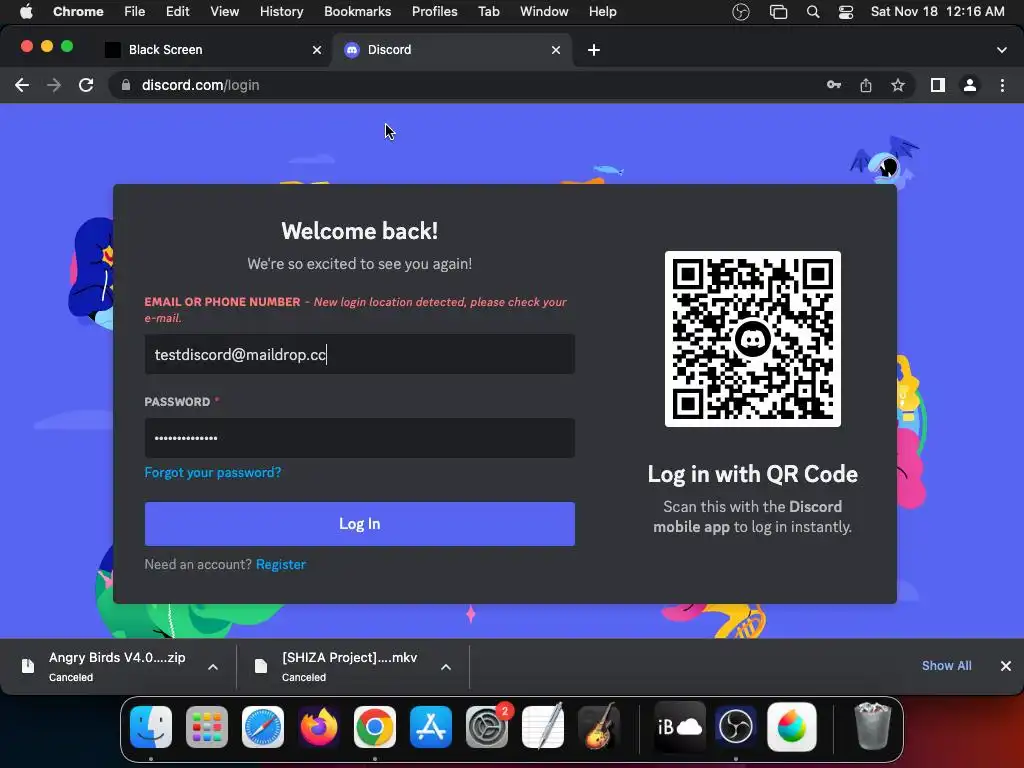Image resolution: width=1024 pixels, height=768 pixels.
Task: Go back with Chrome back arrow
Action: click(22, 85)
